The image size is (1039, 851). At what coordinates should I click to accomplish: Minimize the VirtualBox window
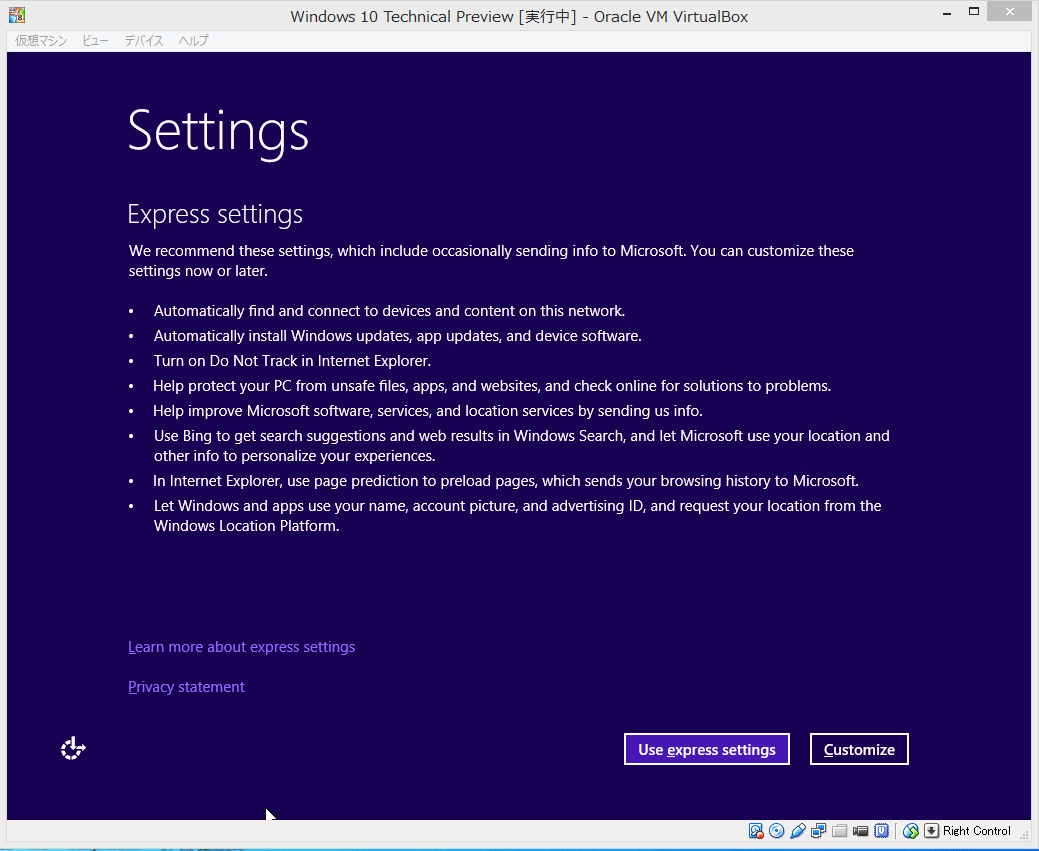[947, 13]
